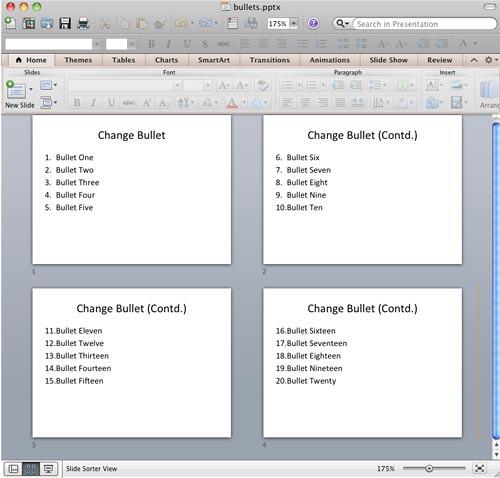Click the Save floppy disk icon
Image resolution: width=500 pixels, height=478 pixels.
[x=65, y=23]
